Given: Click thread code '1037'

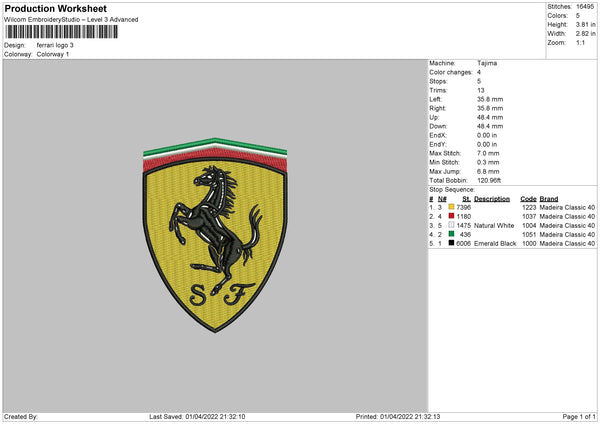Looking at the screenshot, I should tap(529, 217).
